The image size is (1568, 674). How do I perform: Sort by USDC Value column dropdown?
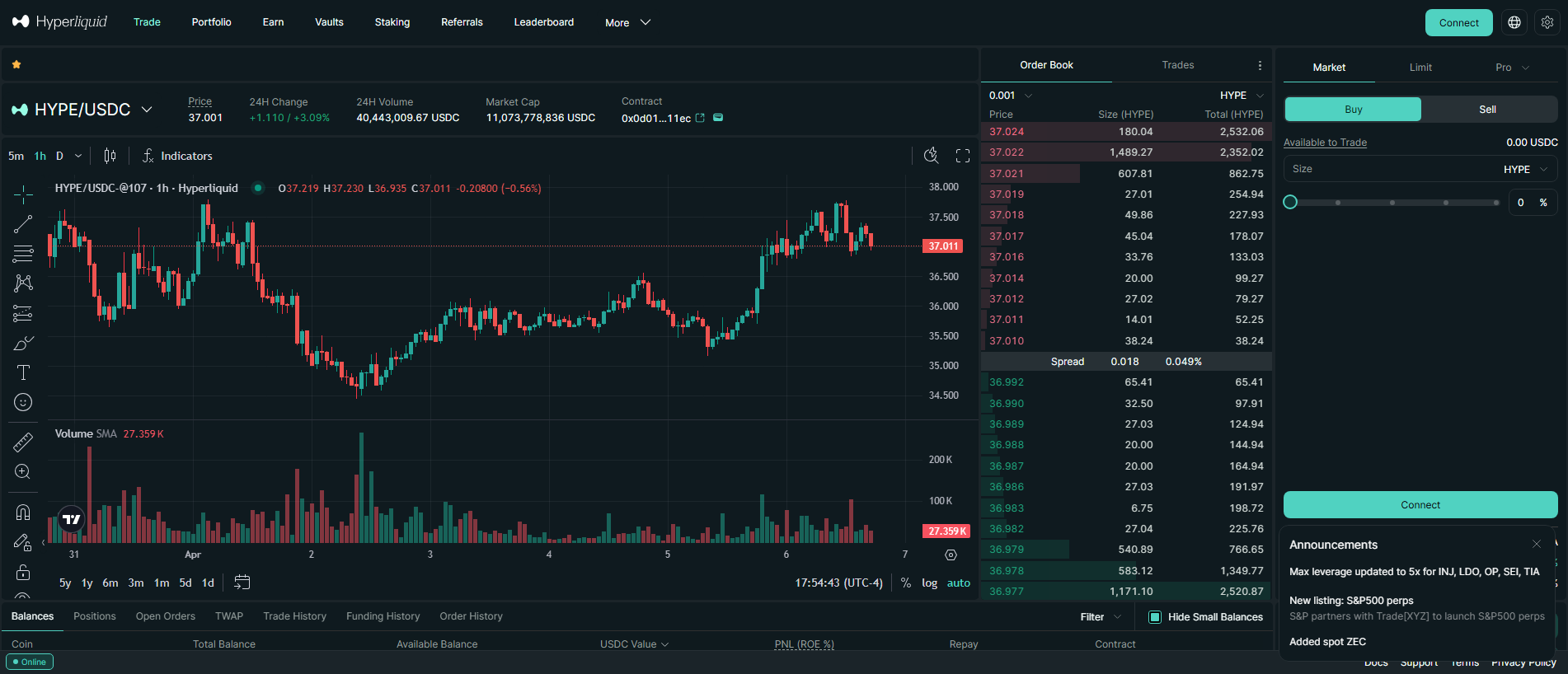(x=634, y=644)
